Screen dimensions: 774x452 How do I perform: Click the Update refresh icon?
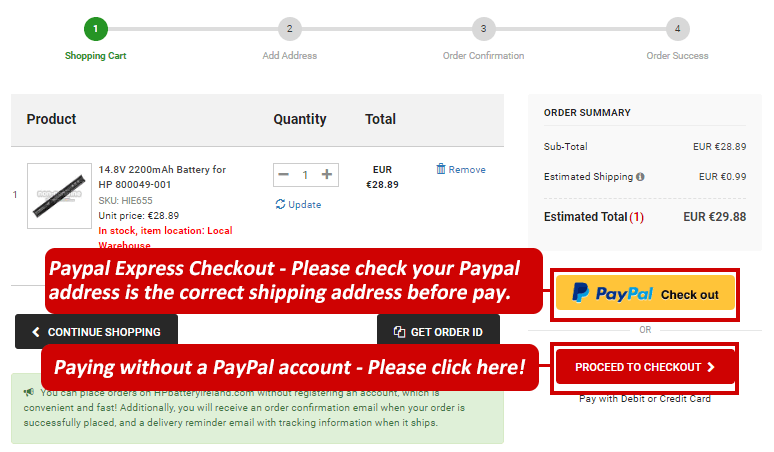coord(280,204)
